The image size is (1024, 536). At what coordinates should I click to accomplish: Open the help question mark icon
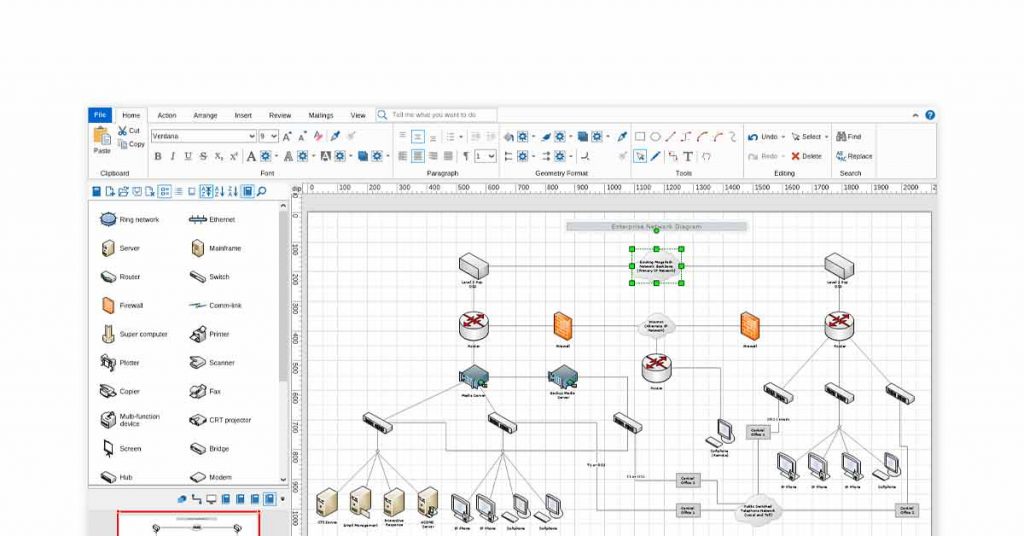pyautogui.click(x=930, y=116)
